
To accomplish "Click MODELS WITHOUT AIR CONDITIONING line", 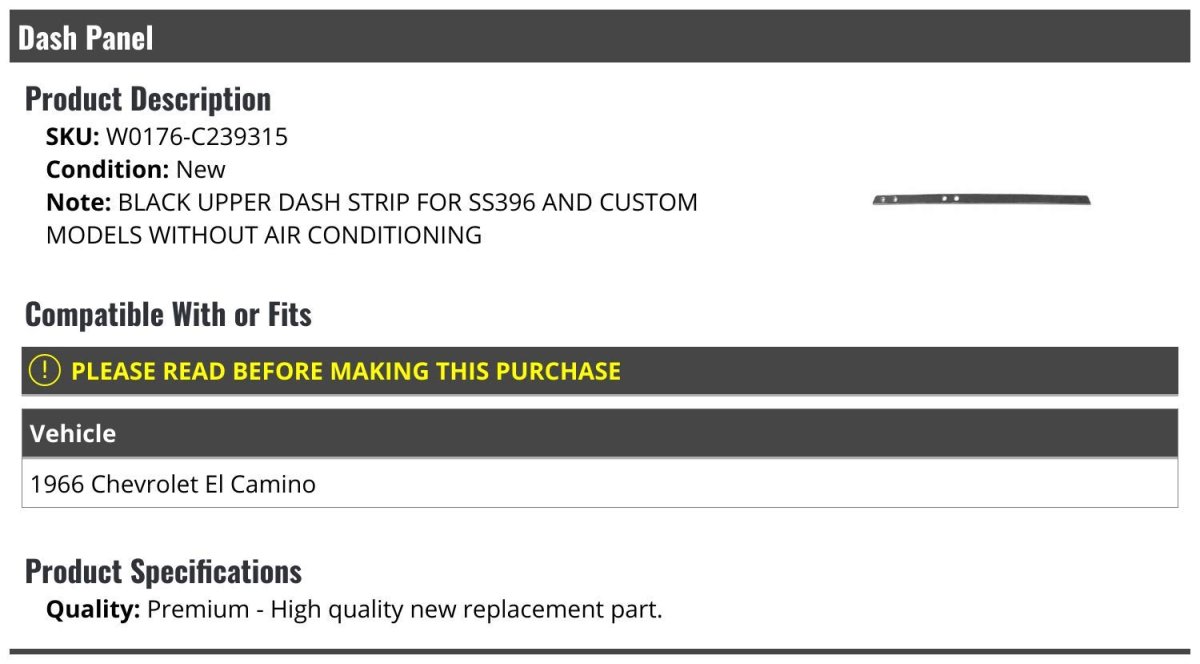I will (264, 236).
